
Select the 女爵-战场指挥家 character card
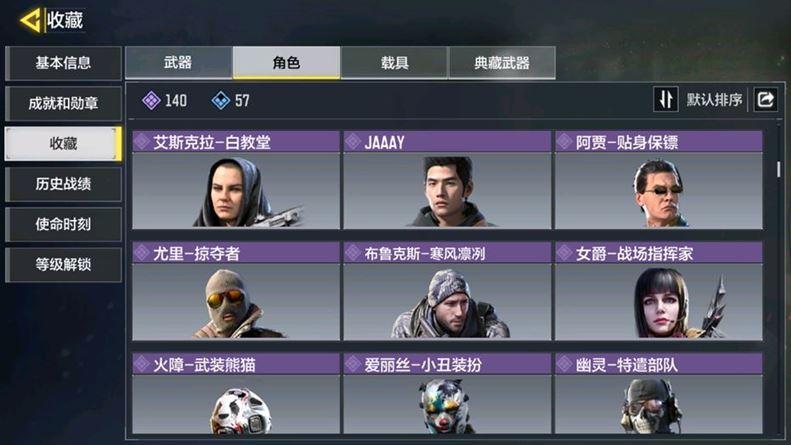(659, 291)
